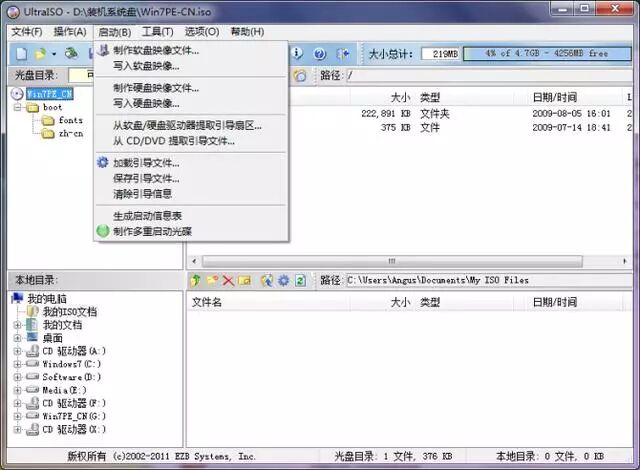Collapse the boot folder tree node
This screenshot has height=470, width=640.
tap(17, 107)
